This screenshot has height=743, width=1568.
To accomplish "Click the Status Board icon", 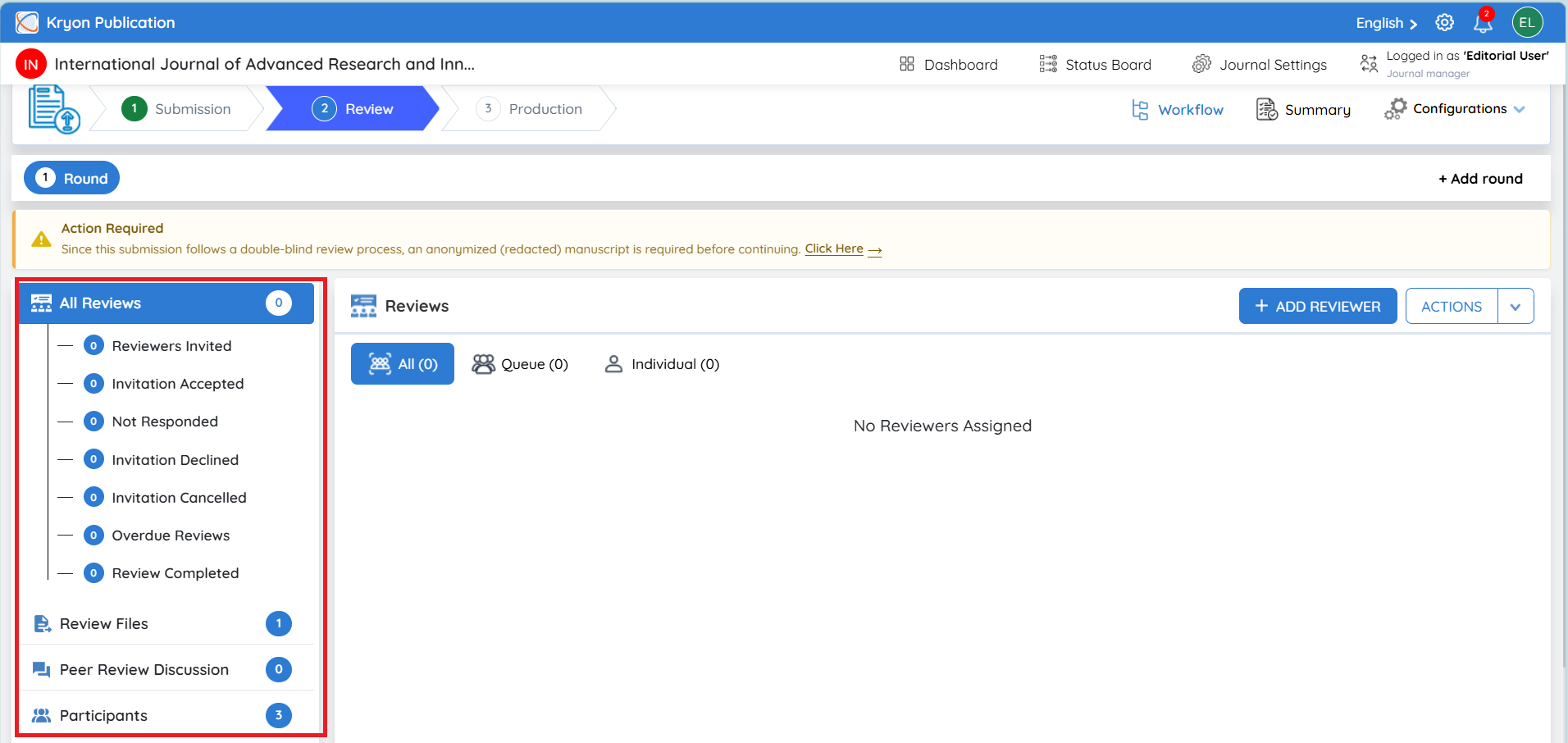I will [x=1048, y=64].
